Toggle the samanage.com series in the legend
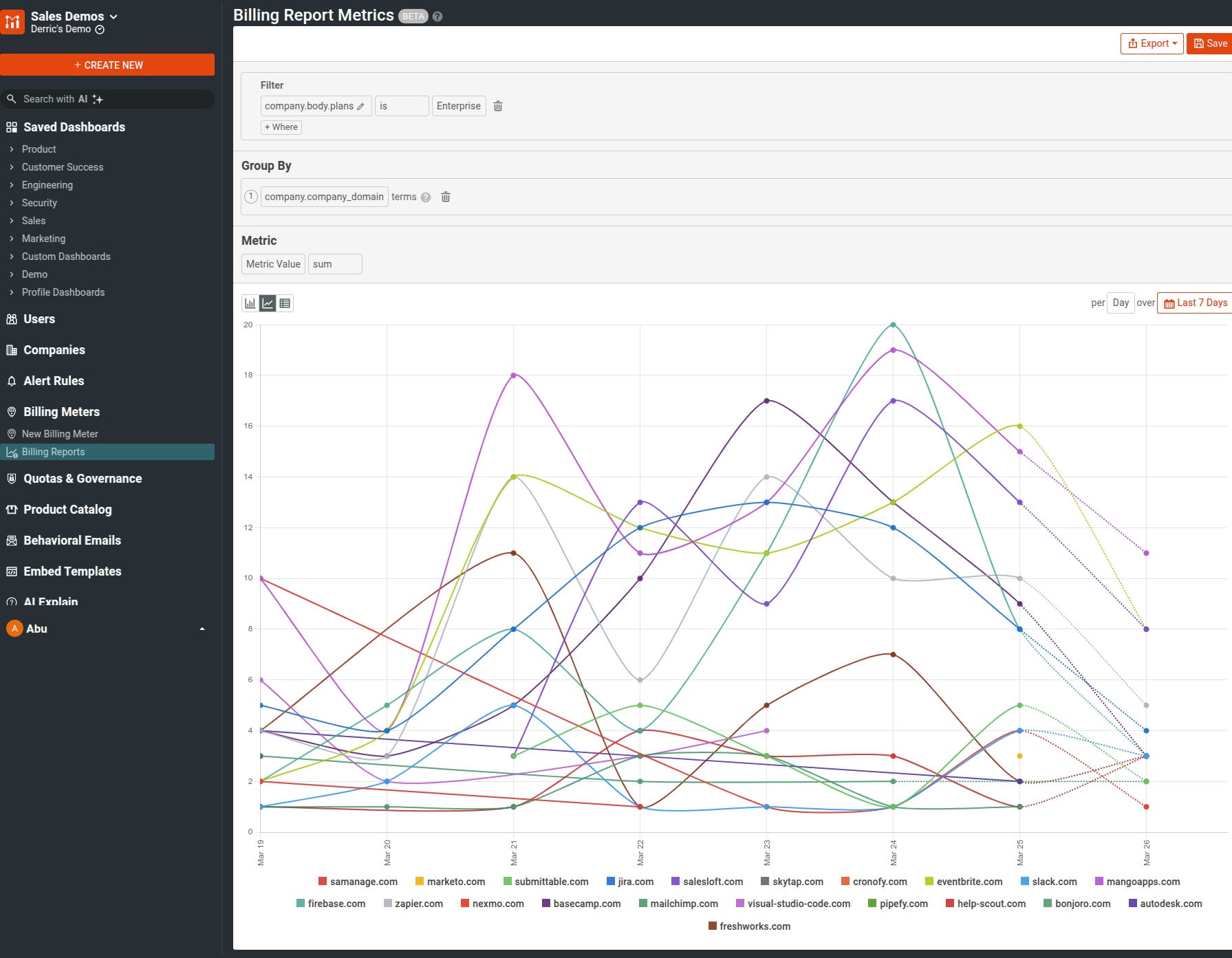Viewport: 1232px width, 958px height. [x=358, y=881]
